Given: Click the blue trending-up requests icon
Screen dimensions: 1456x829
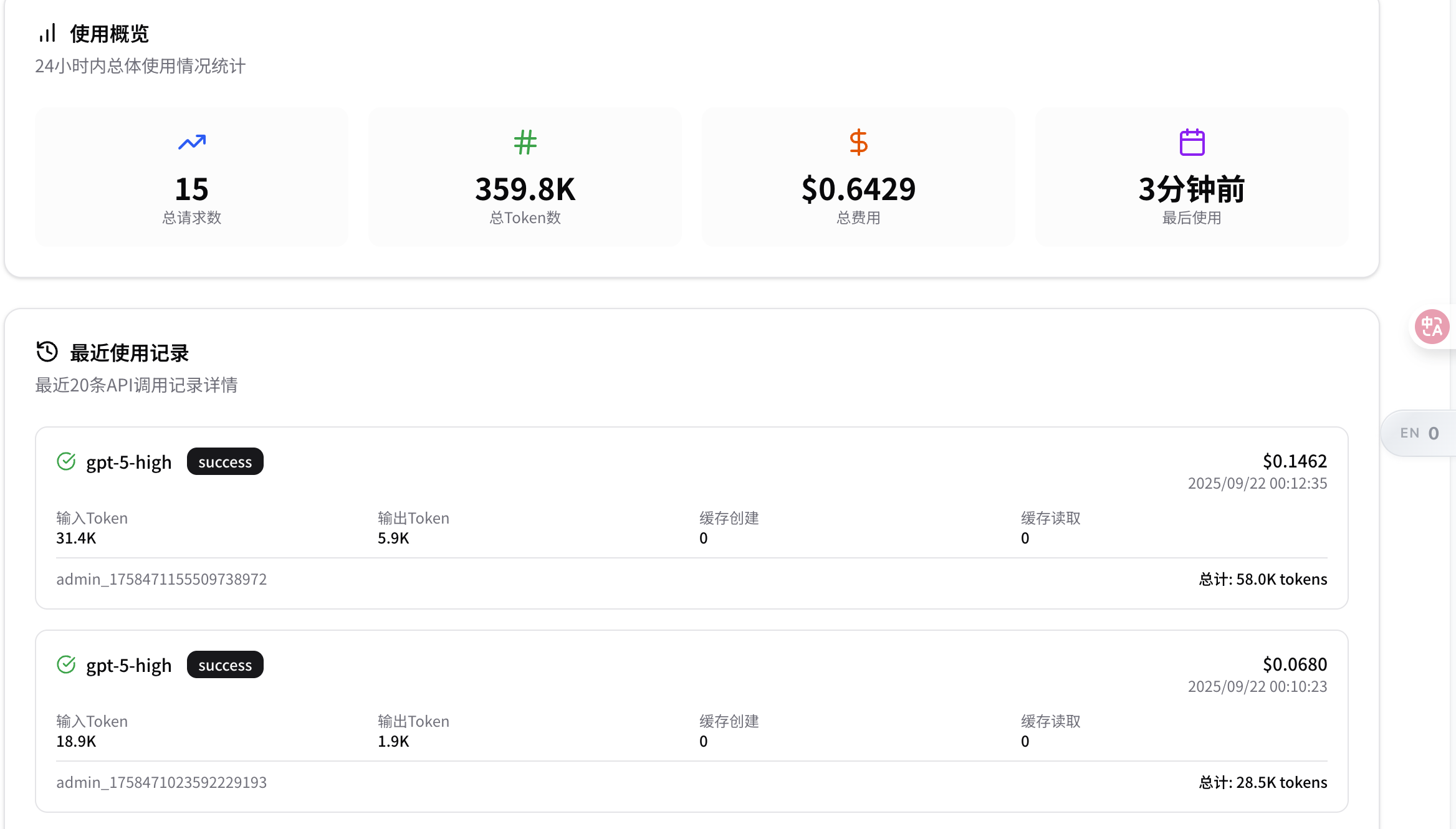Looking at the screenshot, I should pos(192,143).
